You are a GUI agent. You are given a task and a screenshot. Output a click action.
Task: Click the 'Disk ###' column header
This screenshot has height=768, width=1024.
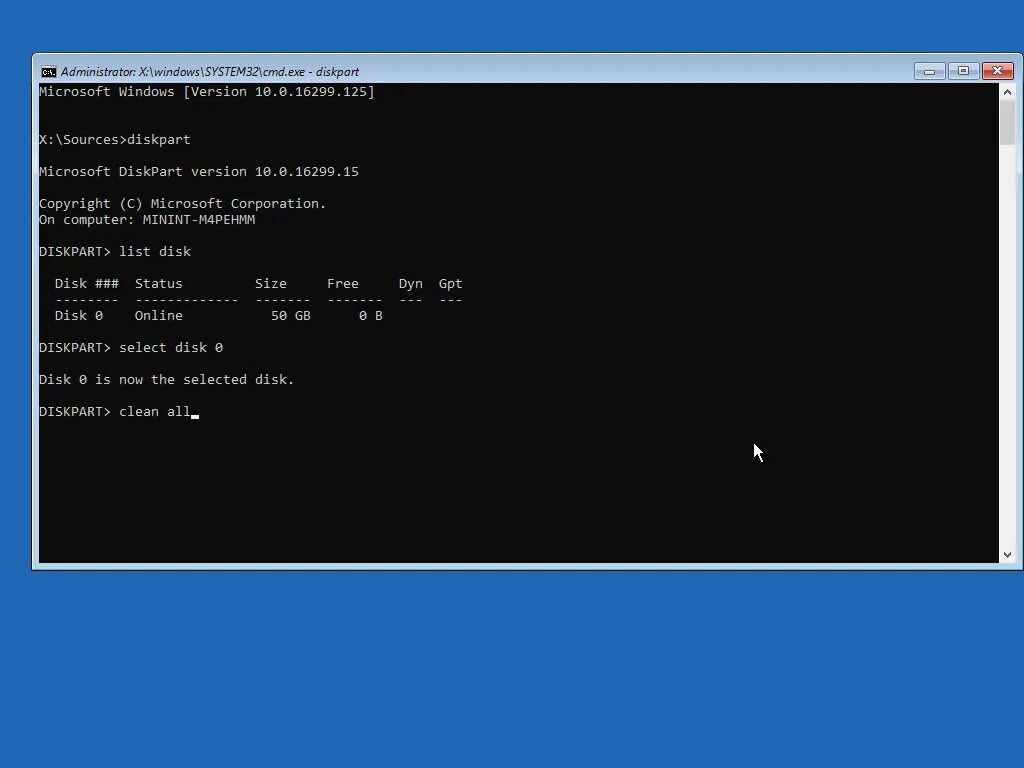coord(87,284)
